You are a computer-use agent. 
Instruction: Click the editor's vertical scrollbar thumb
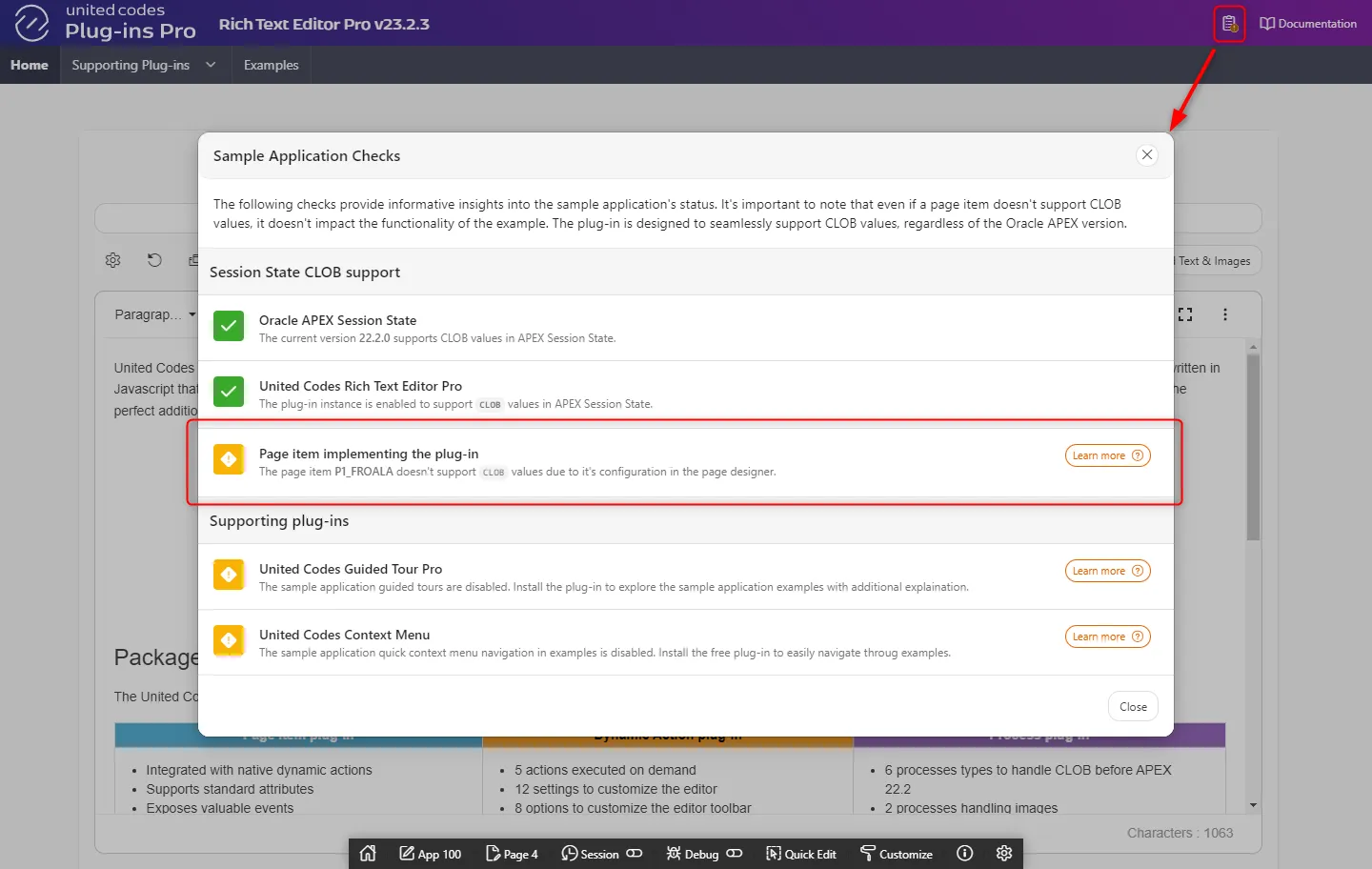(1253, 448)
